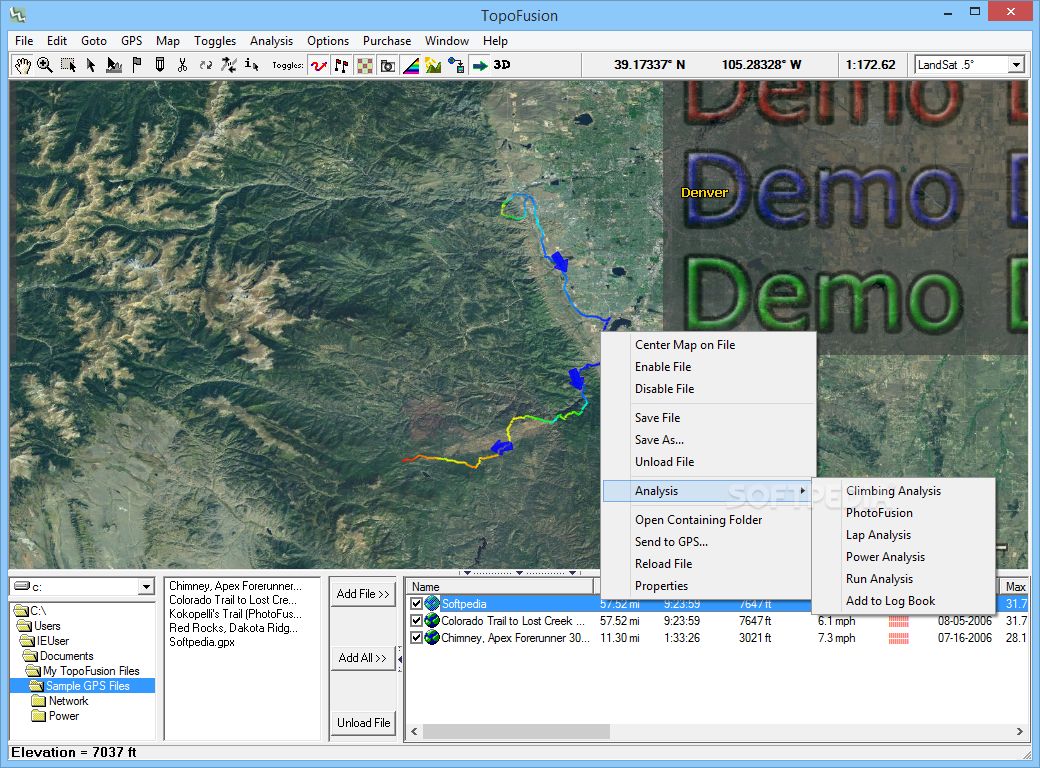Click the Add File >> button

pyautogui.click(x=363, y=594)
